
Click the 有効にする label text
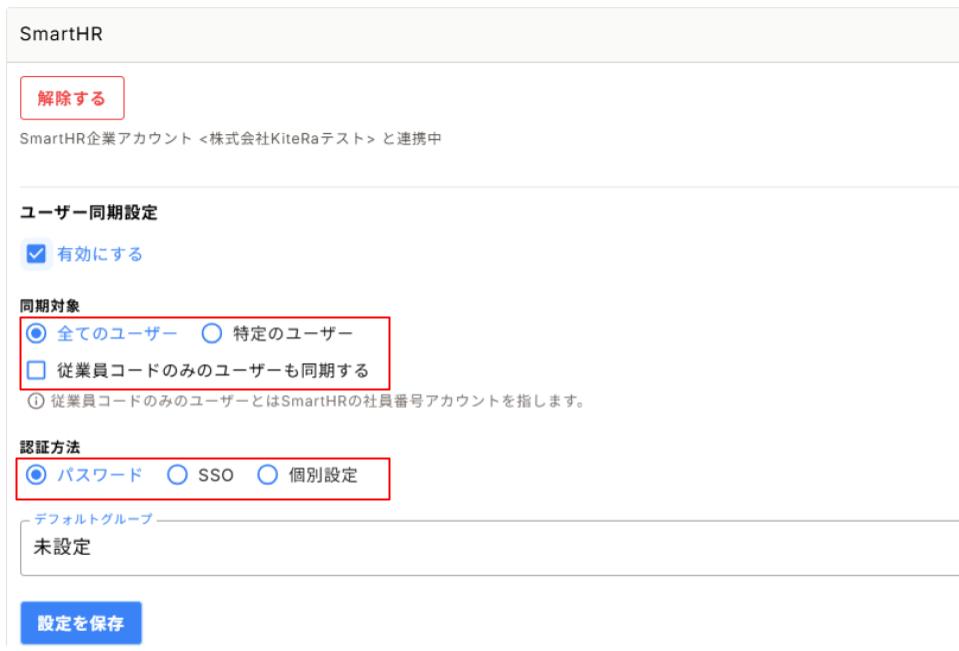[x=100, y=254]
